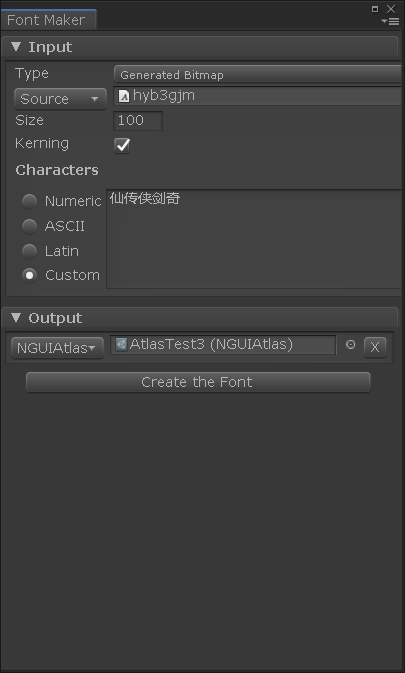Select the ASCII characters radio button
405x673 pixels.
click(x=30, y=226)
